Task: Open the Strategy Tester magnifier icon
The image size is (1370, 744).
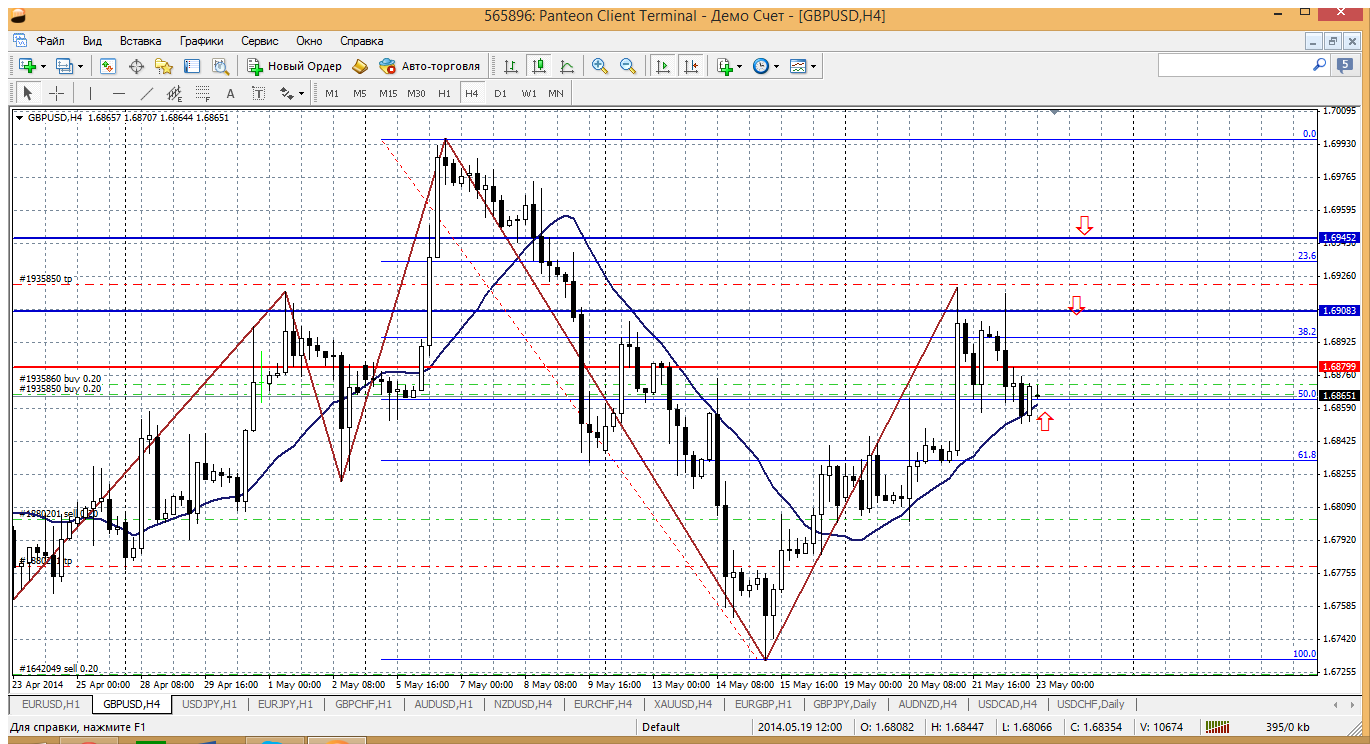Action: click(x=221, y=66)
